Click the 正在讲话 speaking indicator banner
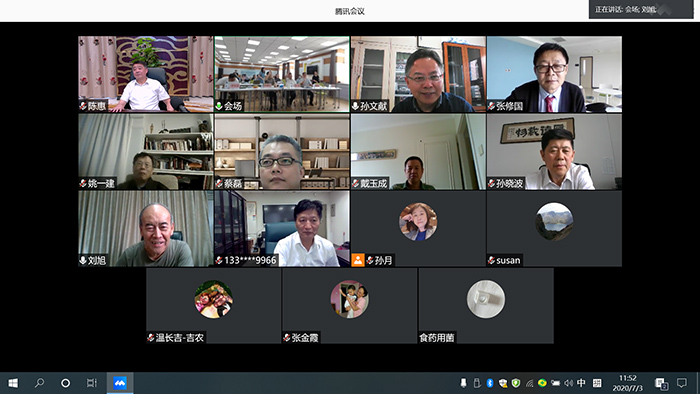The image size is (700, 394). 641,9
